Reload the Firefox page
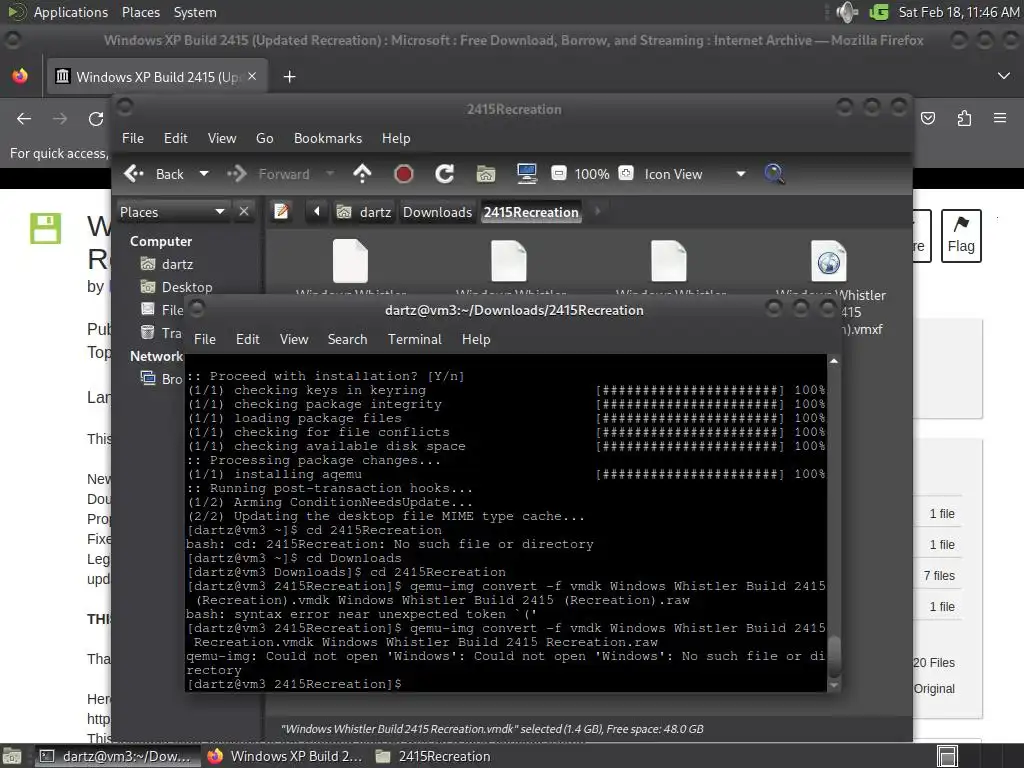 96,118
